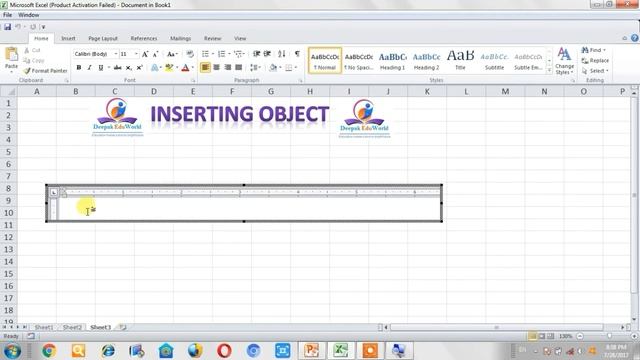Toggle Underline formatting
This screenshot has width=640, height=360.
coord(100,67)
